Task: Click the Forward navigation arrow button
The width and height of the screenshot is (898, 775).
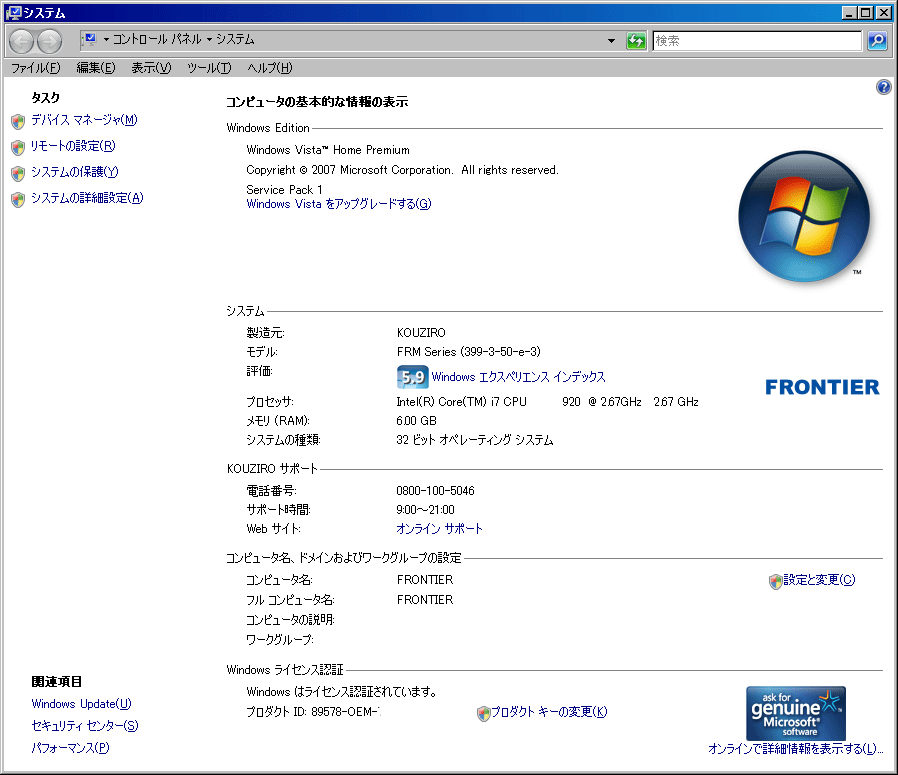Action: click(49, 41)
